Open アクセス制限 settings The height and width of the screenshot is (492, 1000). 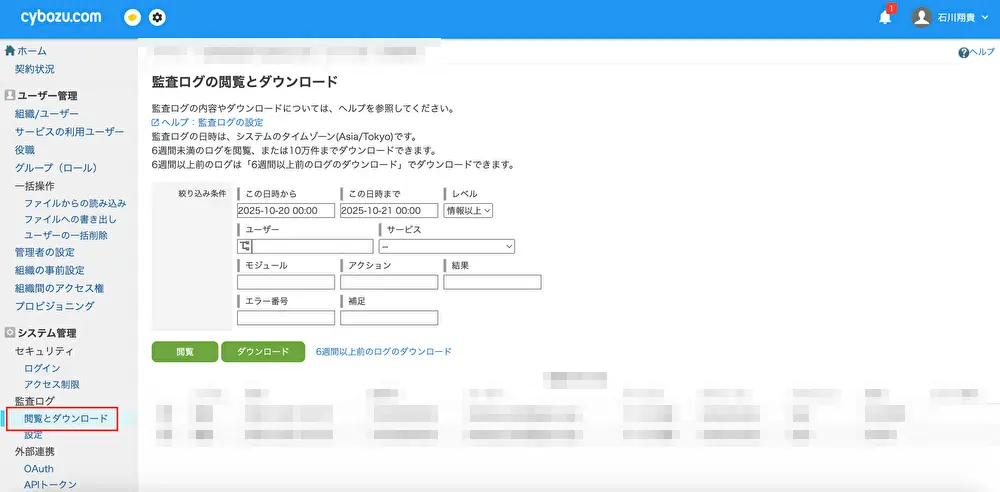click(x=52, y=384)
